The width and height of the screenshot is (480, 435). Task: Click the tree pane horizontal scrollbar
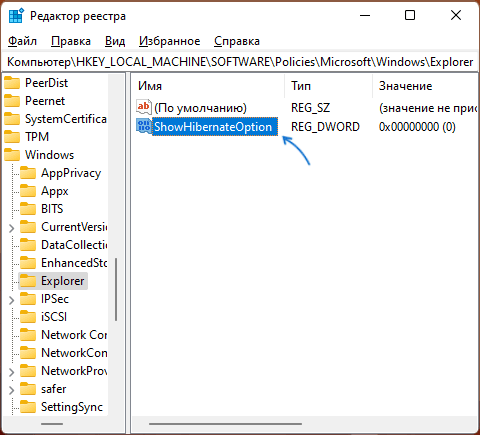[x=52, y=424]
